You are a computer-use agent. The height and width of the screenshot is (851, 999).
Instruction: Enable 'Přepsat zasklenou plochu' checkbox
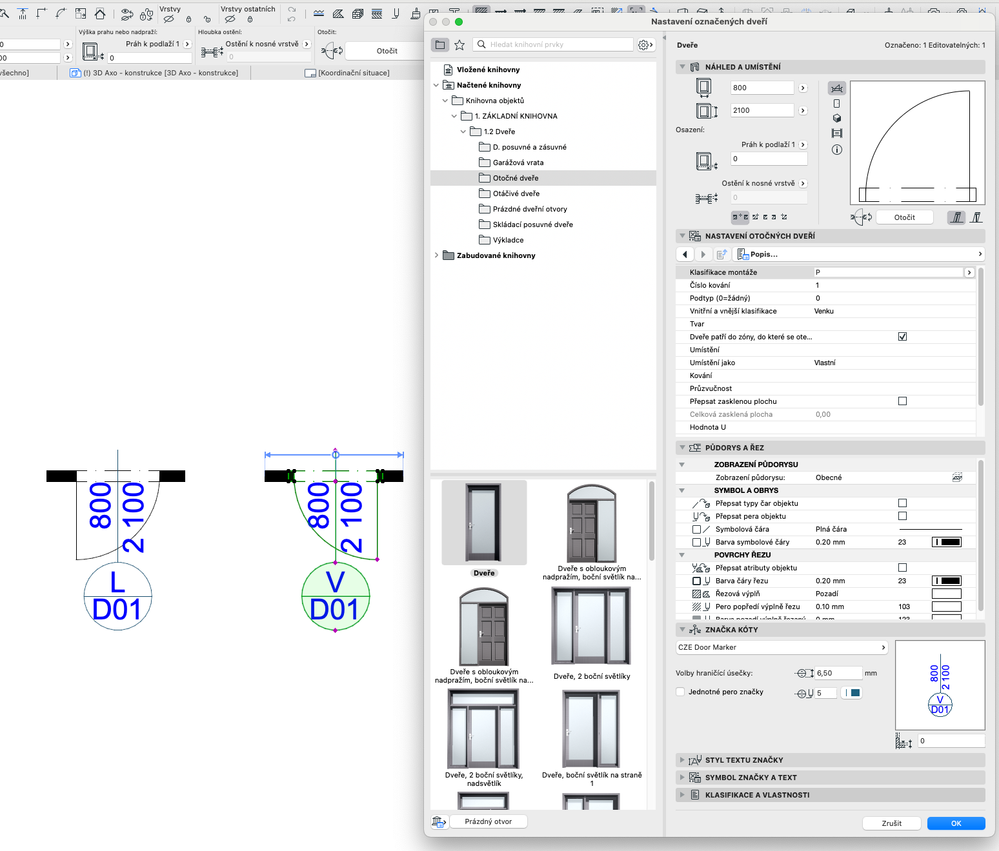point(902,401)
